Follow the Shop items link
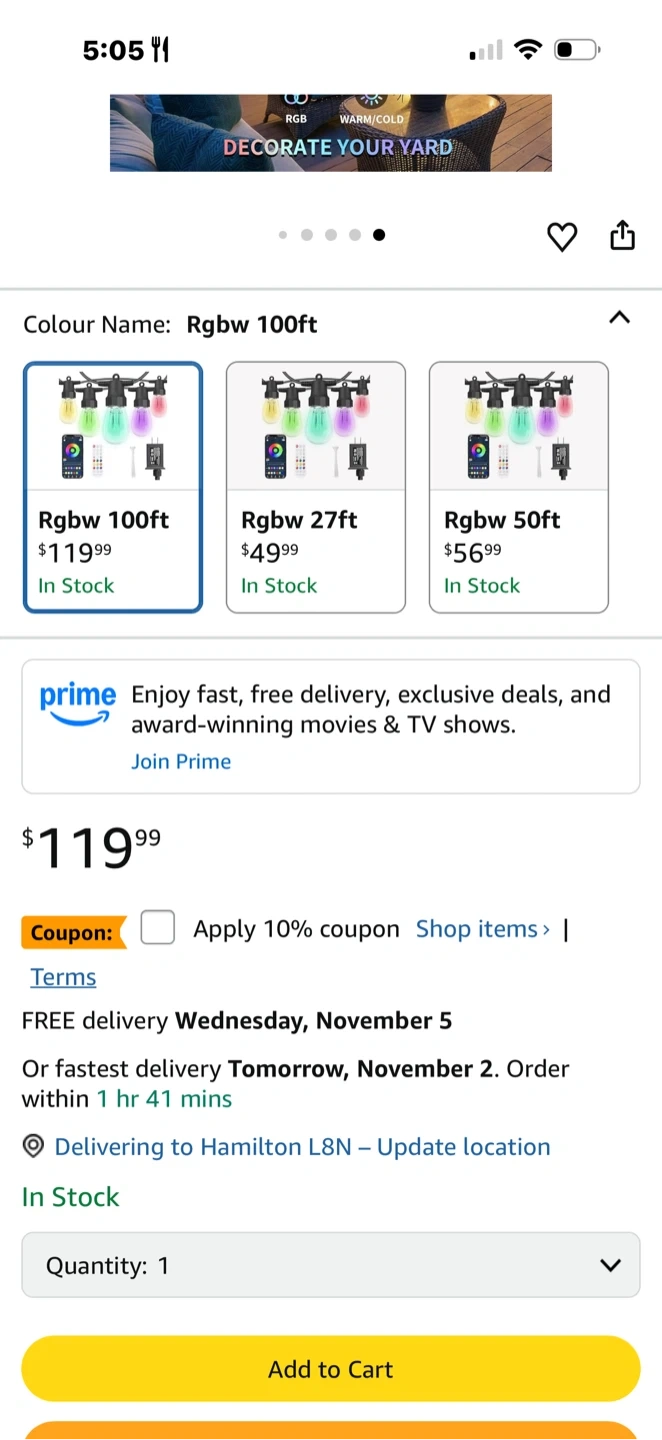This screenshot has height=1440, width=662. click(483, 929)
